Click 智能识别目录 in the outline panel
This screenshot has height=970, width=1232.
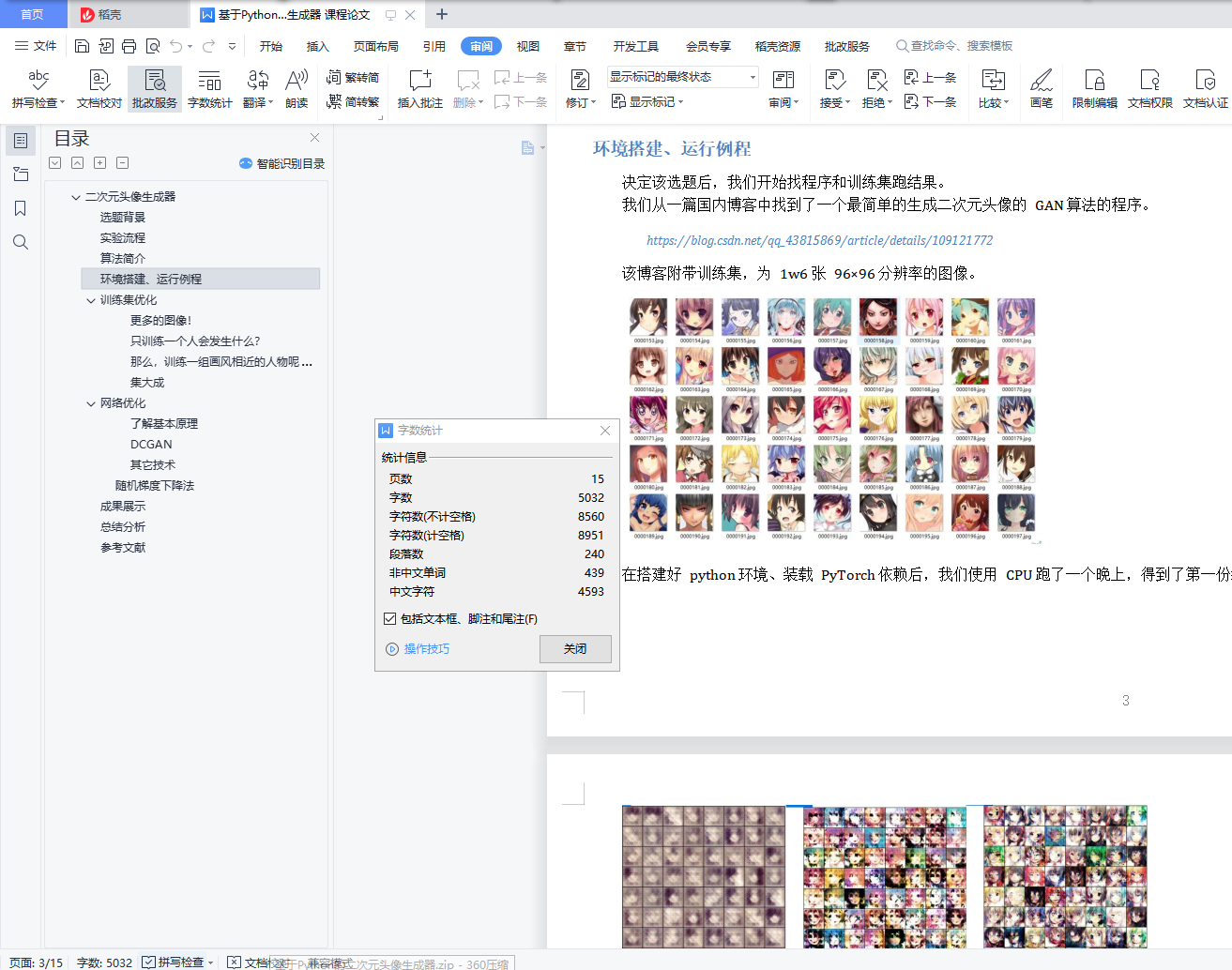[x=282, y=163]
